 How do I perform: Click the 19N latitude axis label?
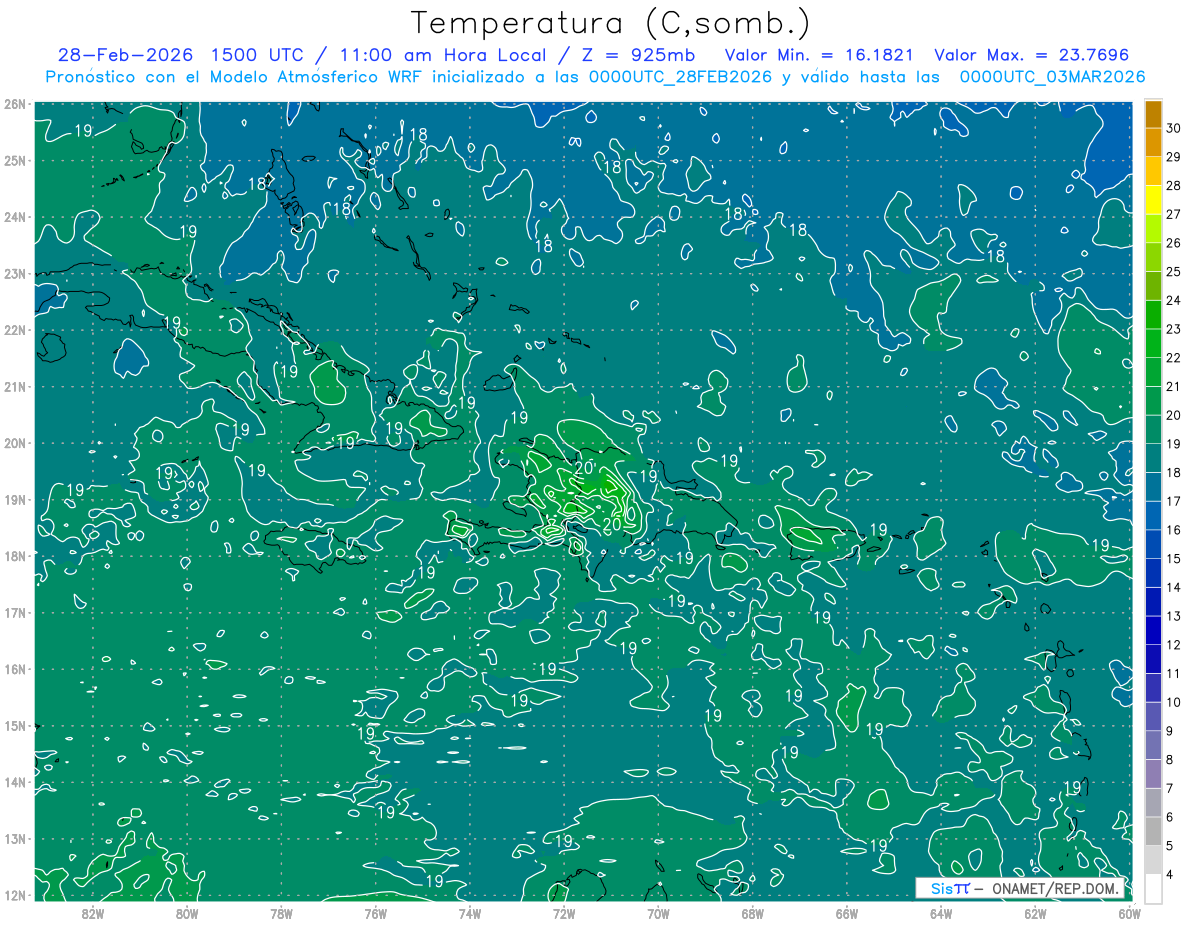[x=15, y=499]
